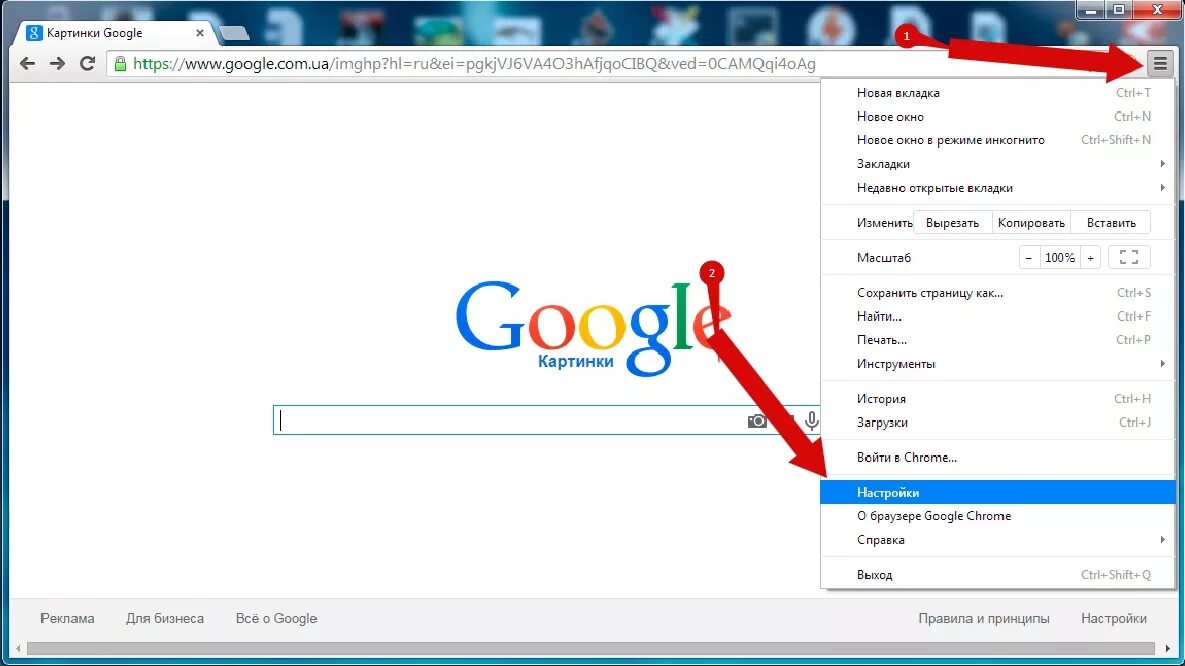Click the Вырезать button
1185x666 pixels.
952,223
